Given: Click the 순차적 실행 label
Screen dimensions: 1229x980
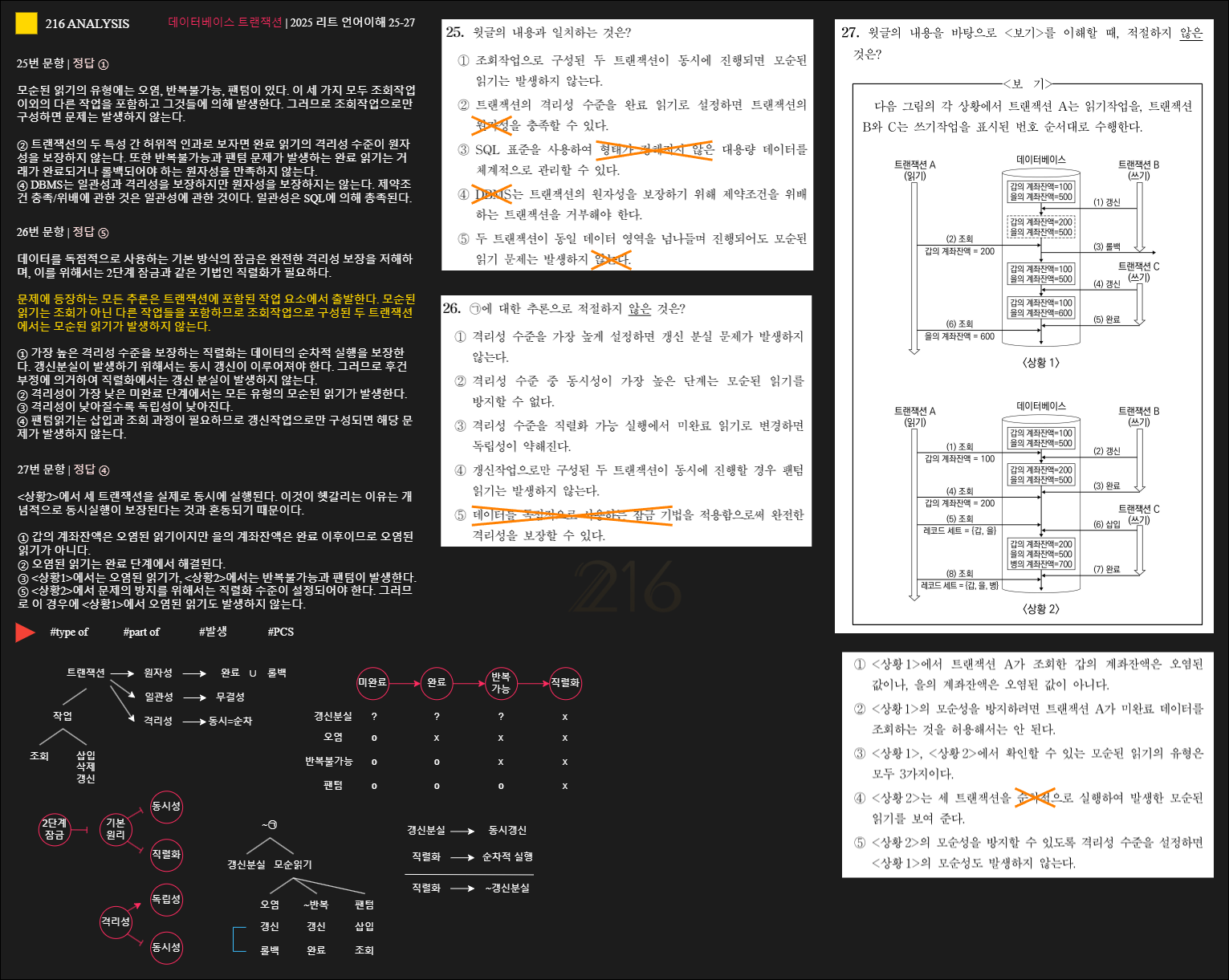Looking at the screenshot, I should coord(507,856).
